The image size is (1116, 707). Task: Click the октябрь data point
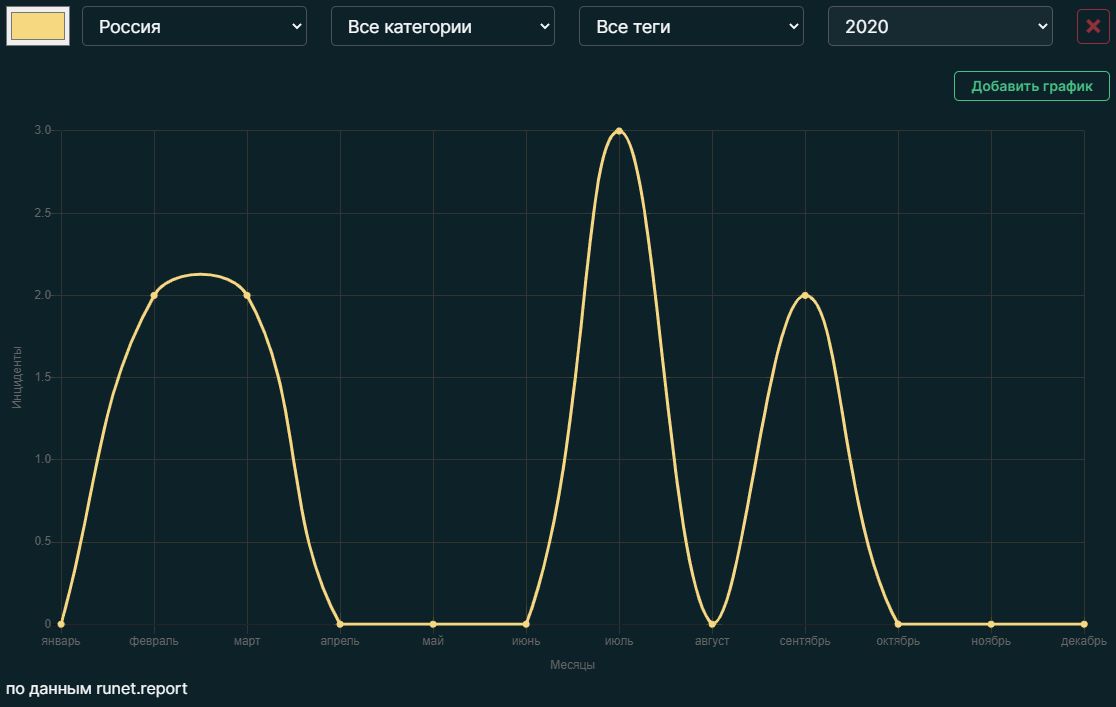(x=898, y=624)
